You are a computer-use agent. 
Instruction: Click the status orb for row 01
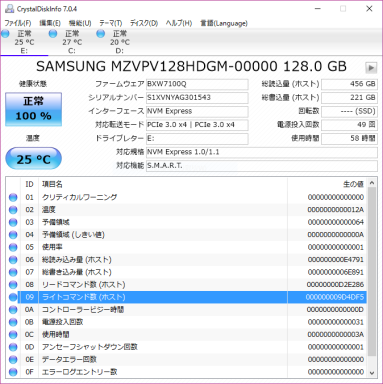point(13,197)
